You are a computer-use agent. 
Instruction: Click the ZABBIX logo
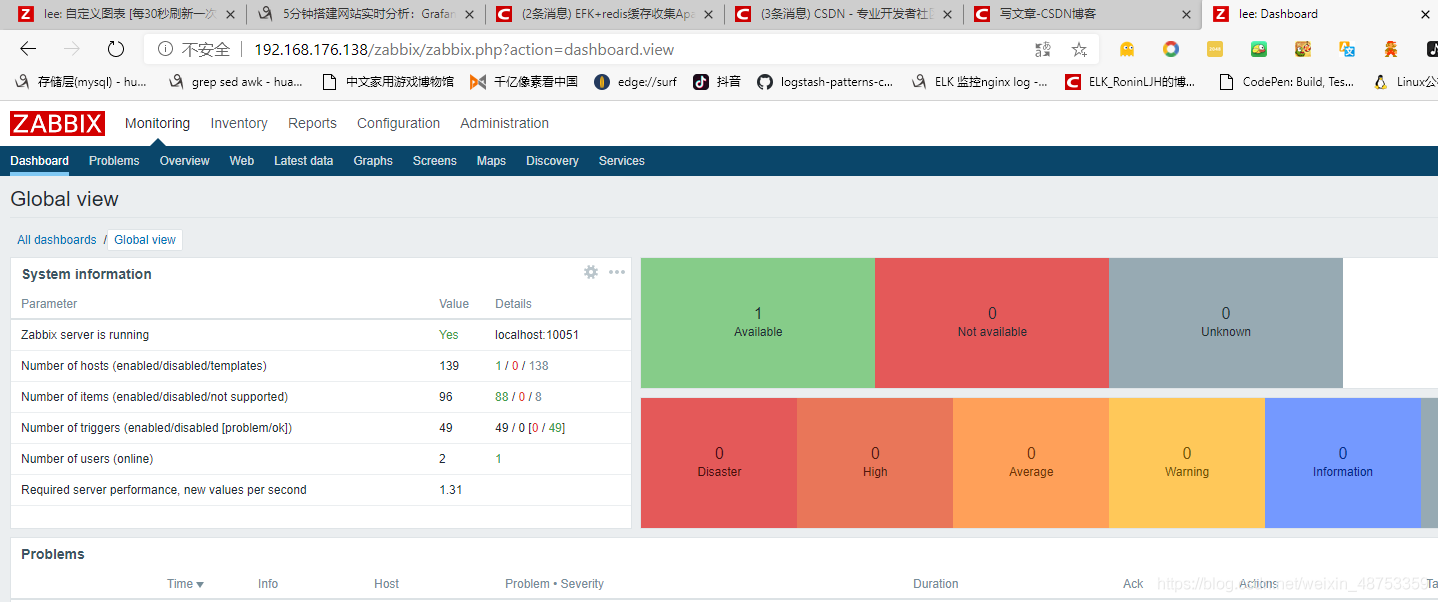point(57,123)
